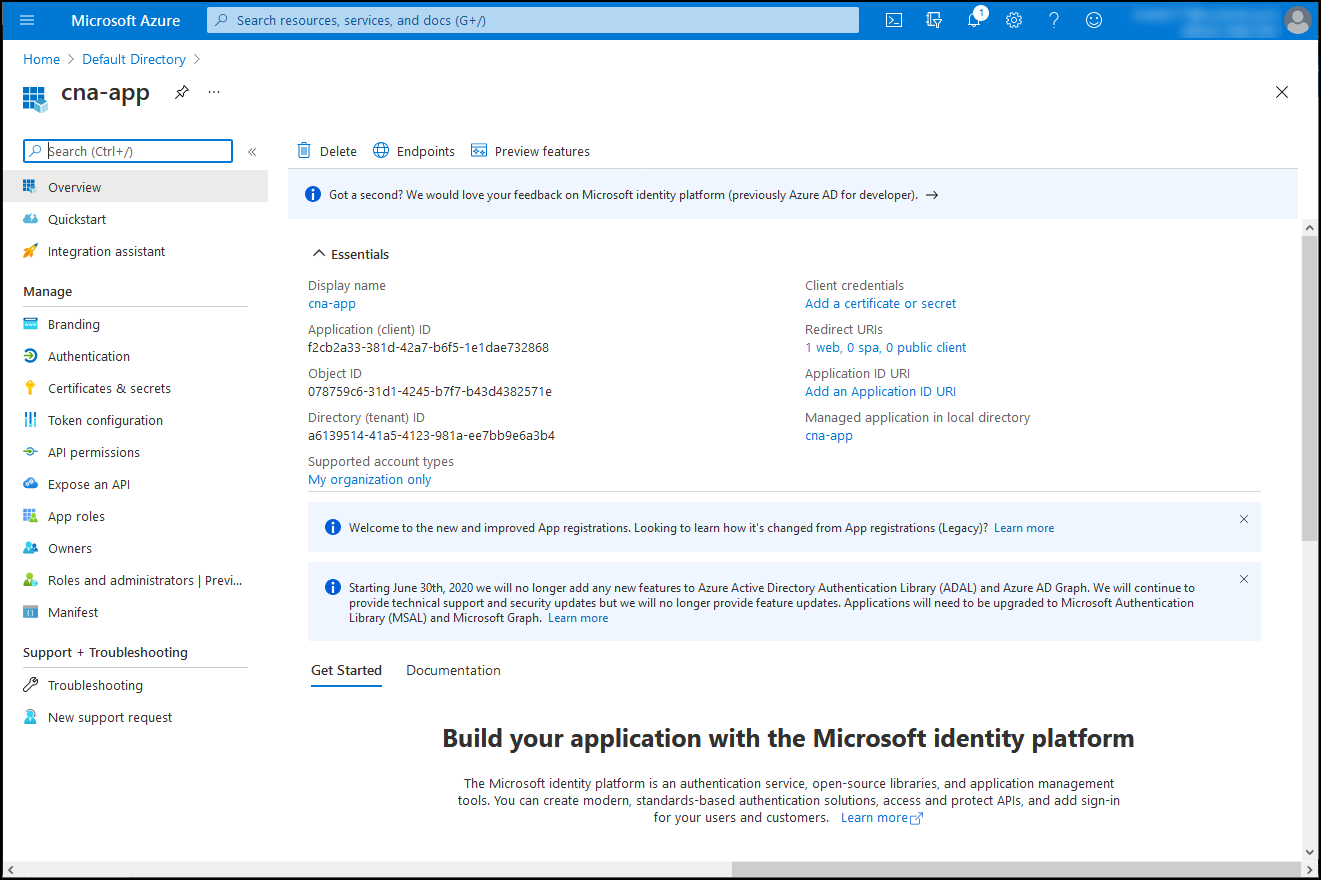Click Learn more in App registrations notice
The height and width of the screenshot is (880, 1321).
pos(1024,528)
